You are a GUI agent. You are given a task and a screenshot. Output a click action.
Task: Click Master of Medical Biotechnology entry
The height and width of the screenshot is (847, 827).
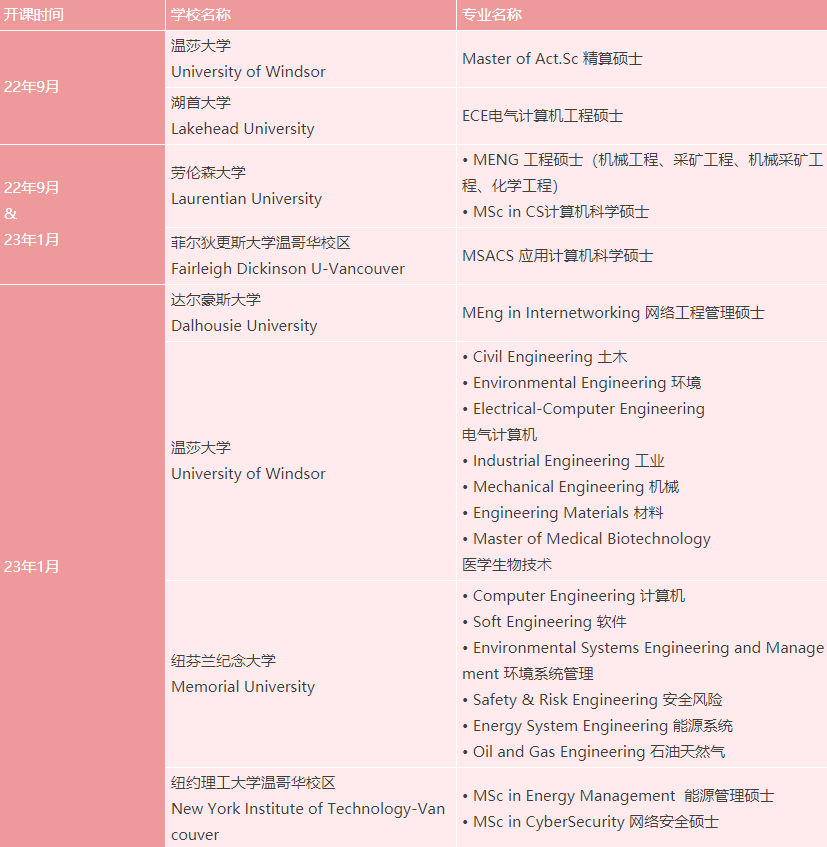591,539
